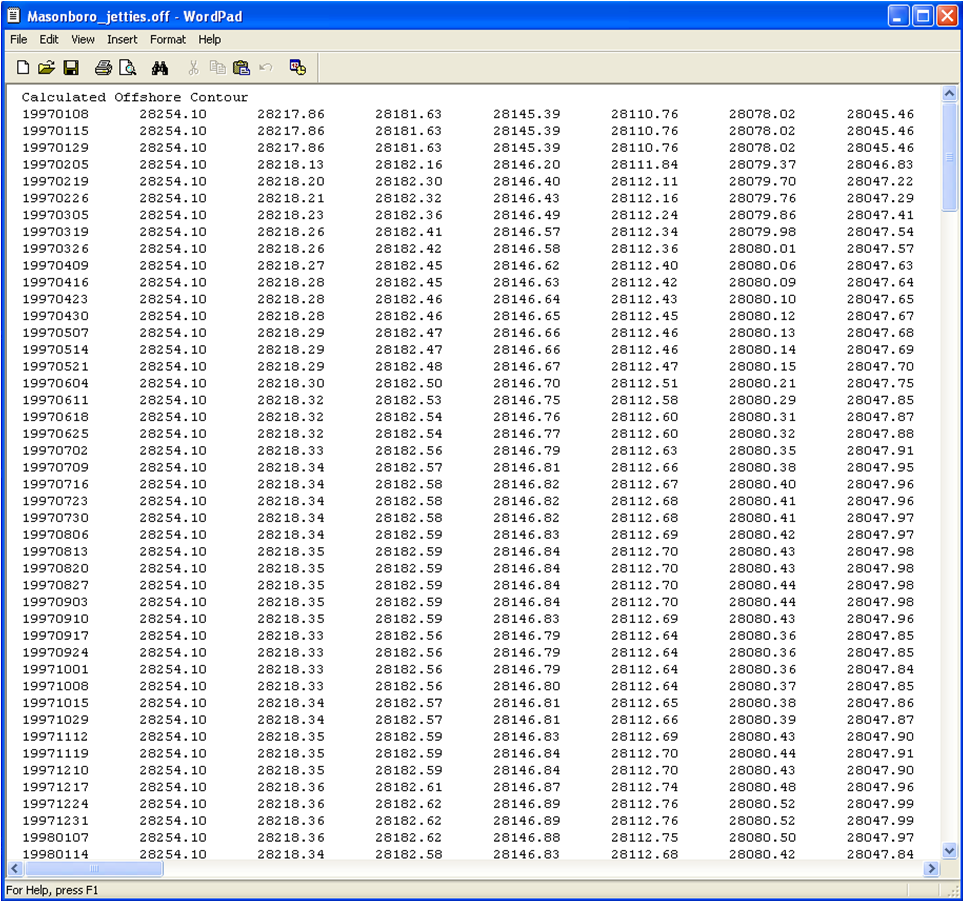Click value 28047.95 in the 19970709 row
Viewport: 964px width, 902px height.
coord(880,467)
